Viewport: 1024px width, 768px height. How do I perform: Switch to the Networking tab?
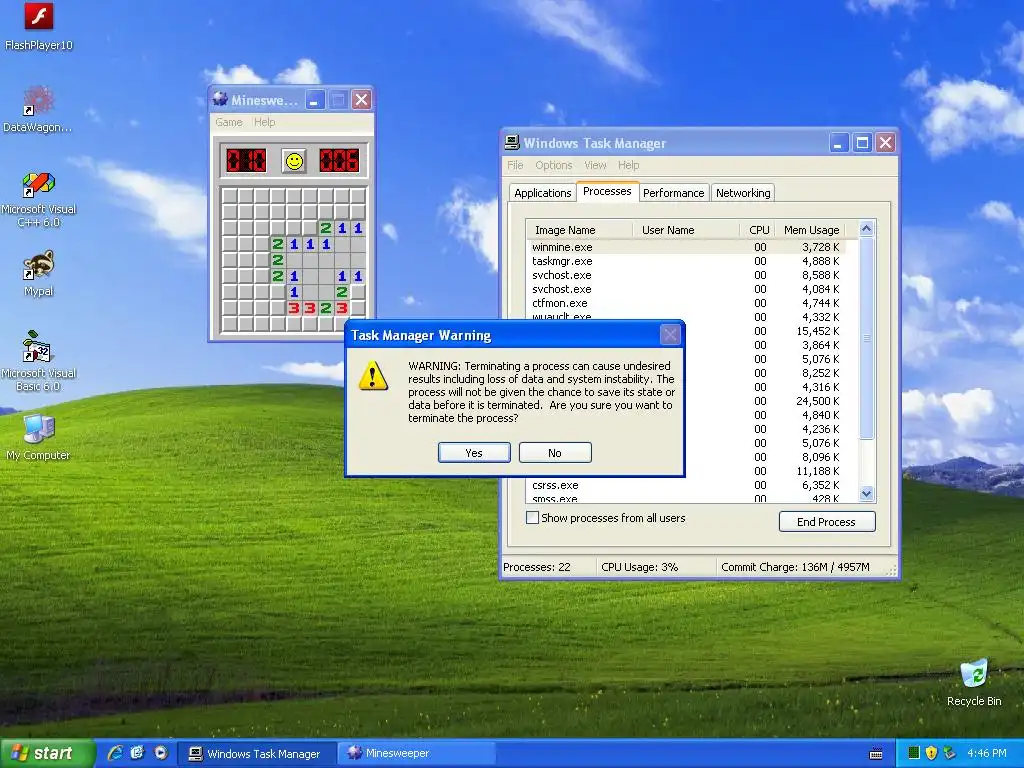point(743,193)
